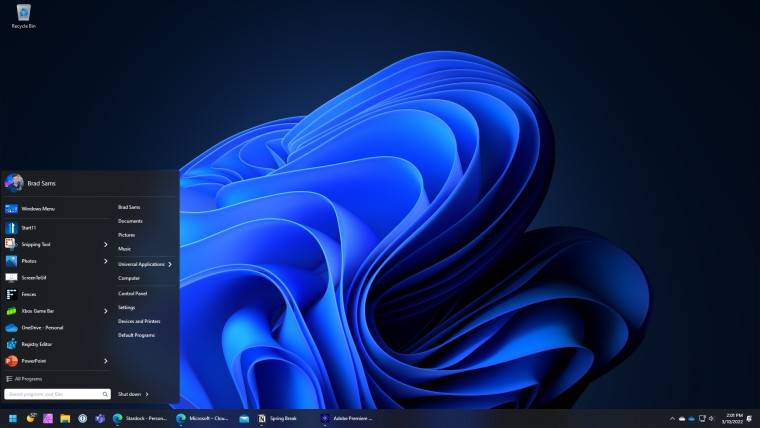Expand the Xbox Game Bar jump list arrow

[x=106, y=311]
